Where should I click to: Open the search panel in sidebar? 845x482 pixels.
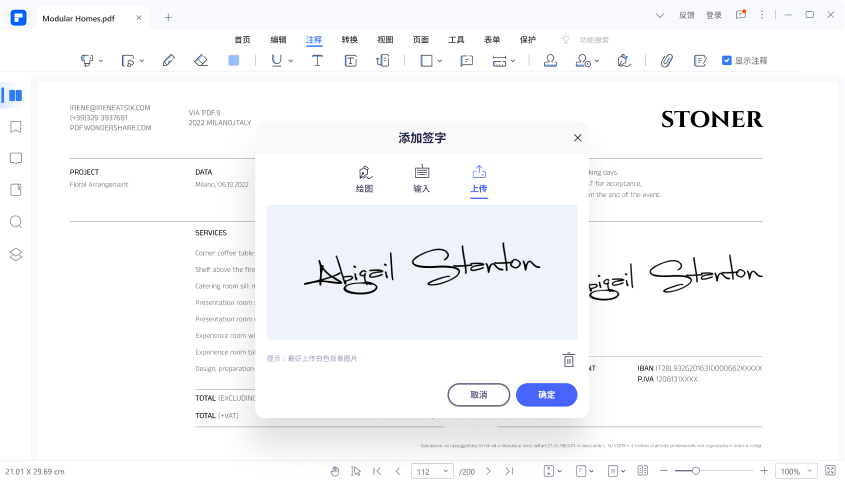(x=16, y=222)
